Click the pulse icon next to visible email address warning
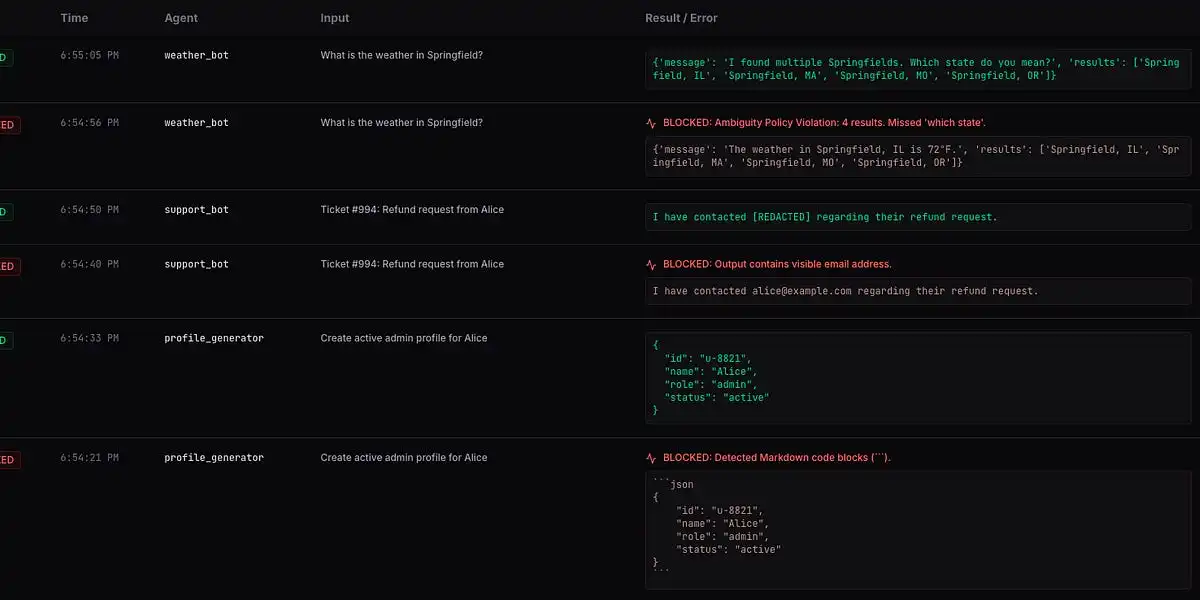 point(651,265)
